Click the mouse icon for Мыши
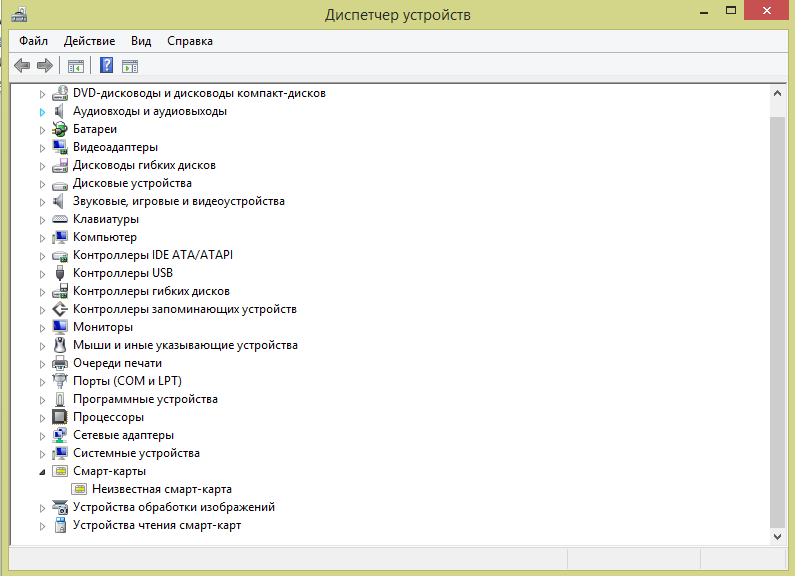 coord(60,345)
